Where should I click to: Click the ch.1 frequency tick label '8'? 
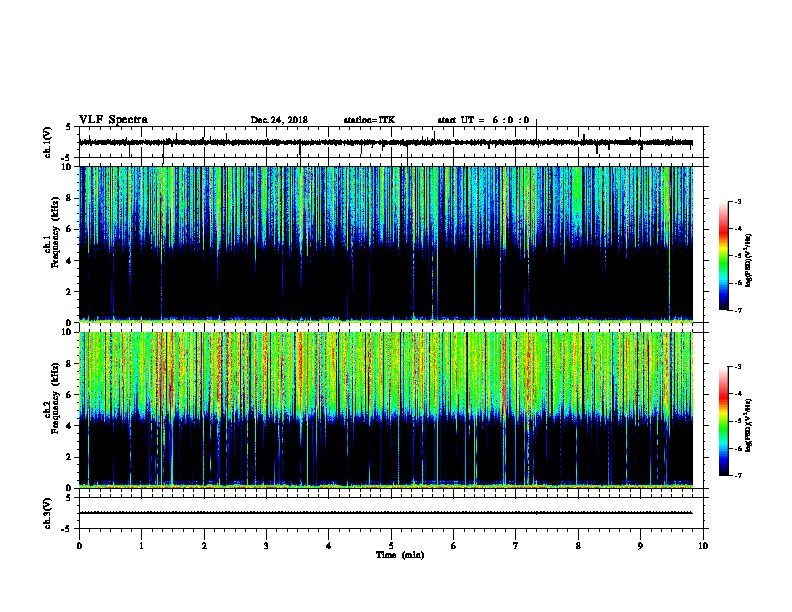pos(69,198)
